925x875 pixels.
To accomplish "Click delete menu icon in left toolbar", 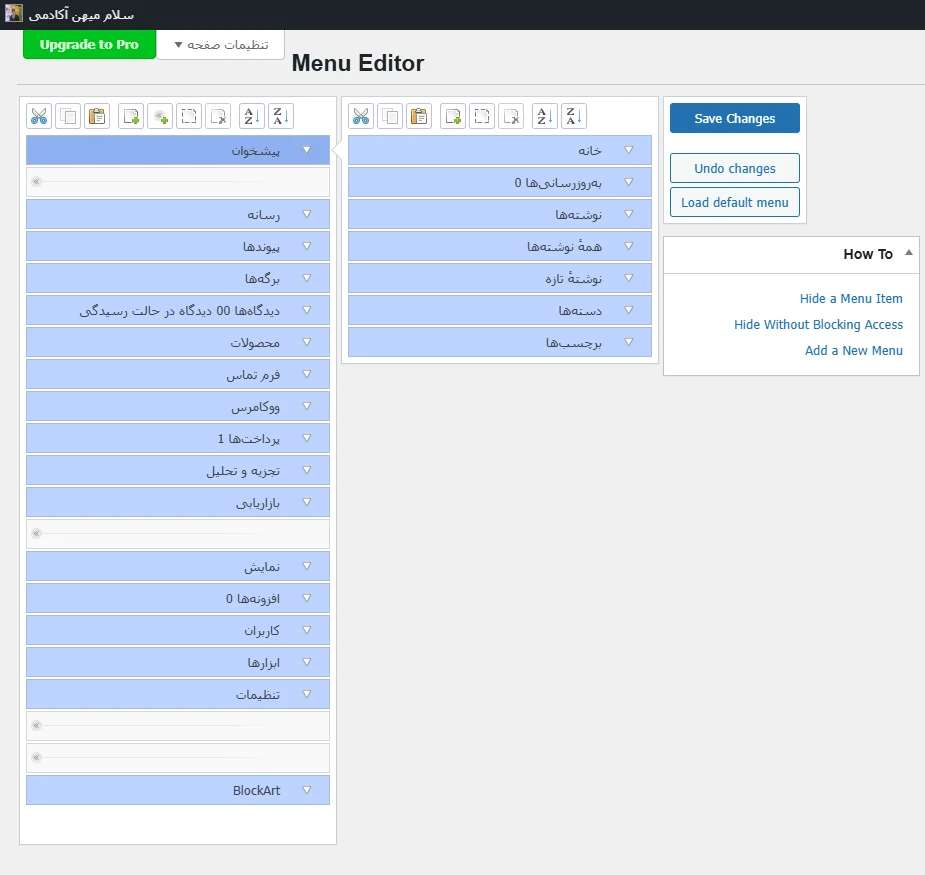I will tap(218, 116).
